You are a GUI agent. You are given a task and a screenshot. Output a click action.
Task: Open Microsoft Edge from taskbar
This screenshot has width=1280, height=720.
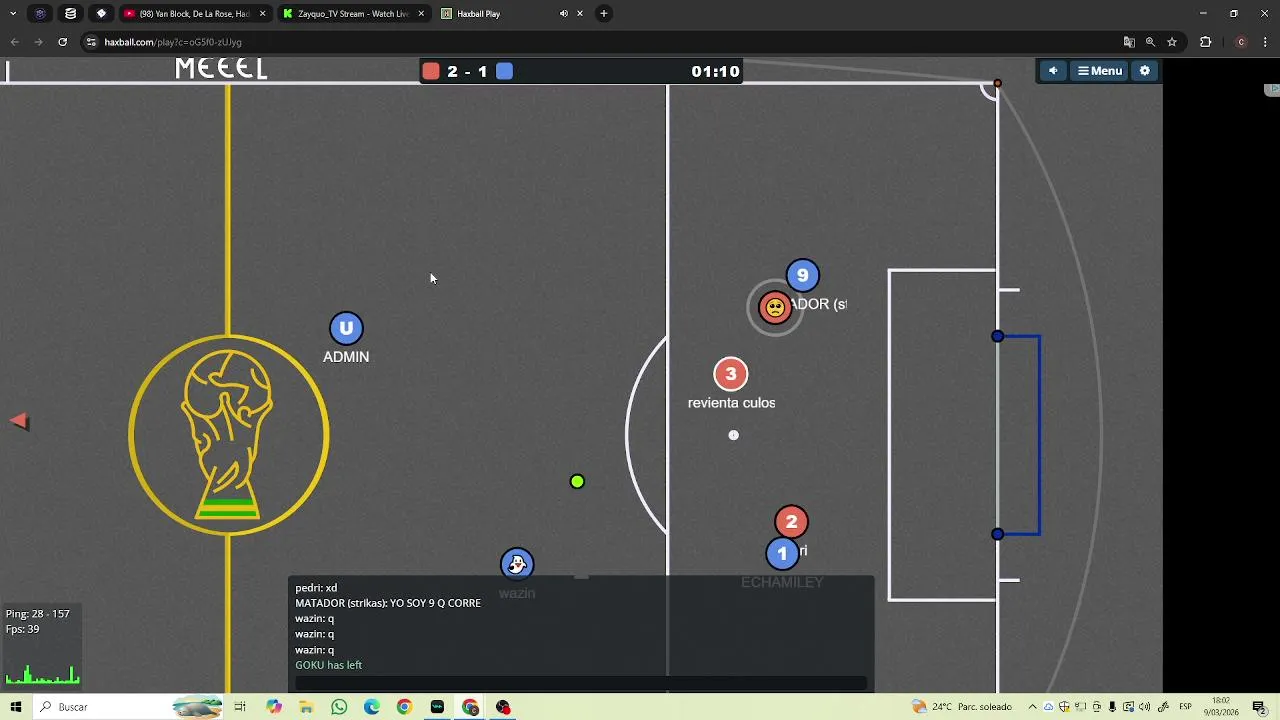[372, 707]
